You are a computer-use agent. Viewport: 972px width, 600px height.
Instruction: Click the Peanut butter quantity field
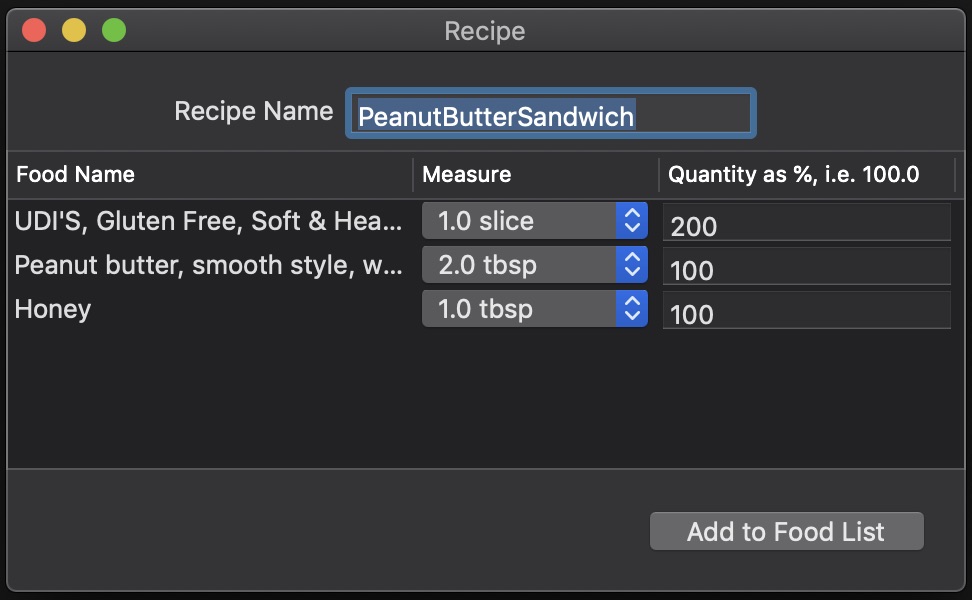click(806, 268)
